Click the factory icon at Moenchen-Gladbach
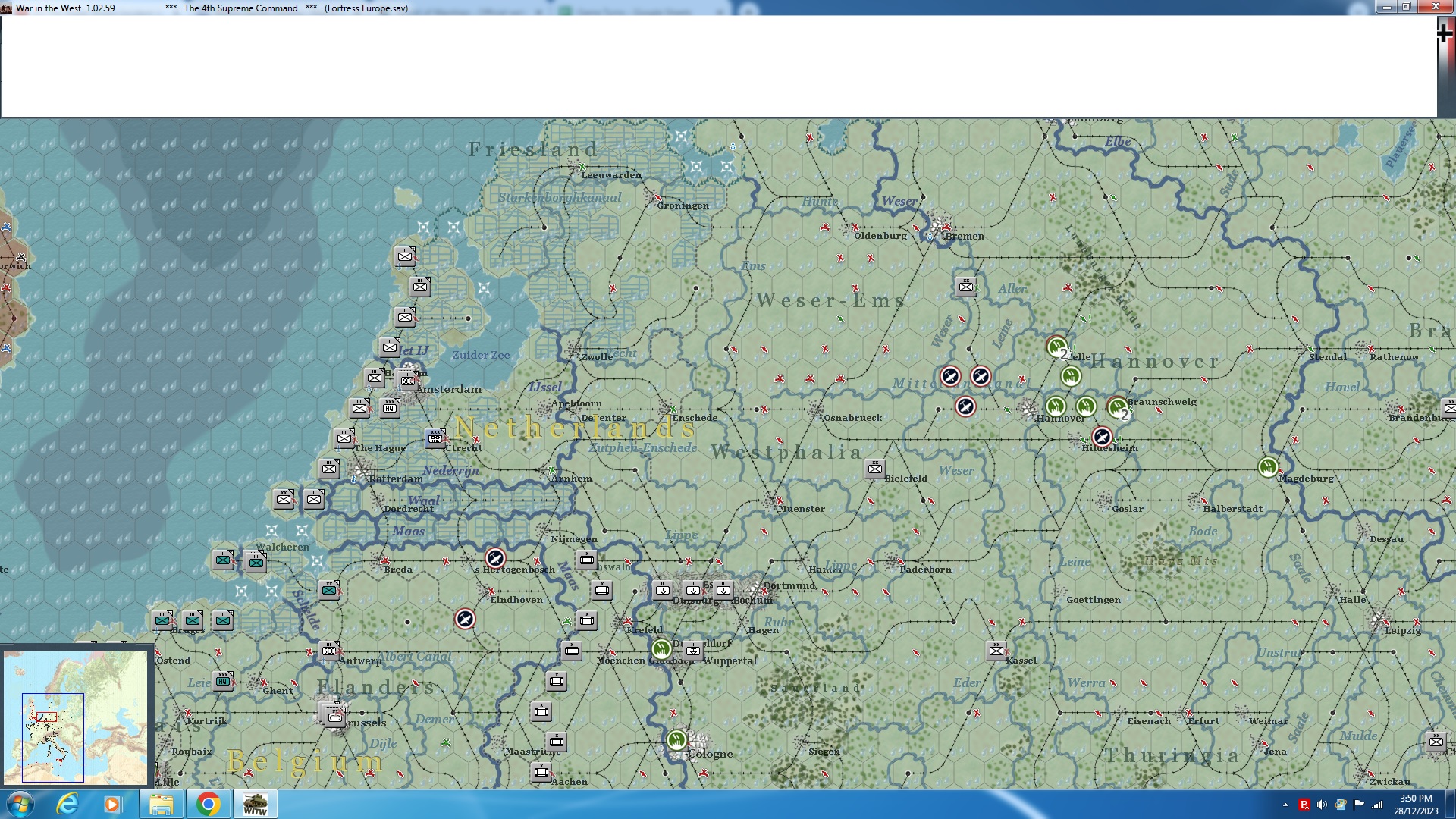Image resolution: width=1456 pixels, height=819 pixels. click(x=661, y=649)
